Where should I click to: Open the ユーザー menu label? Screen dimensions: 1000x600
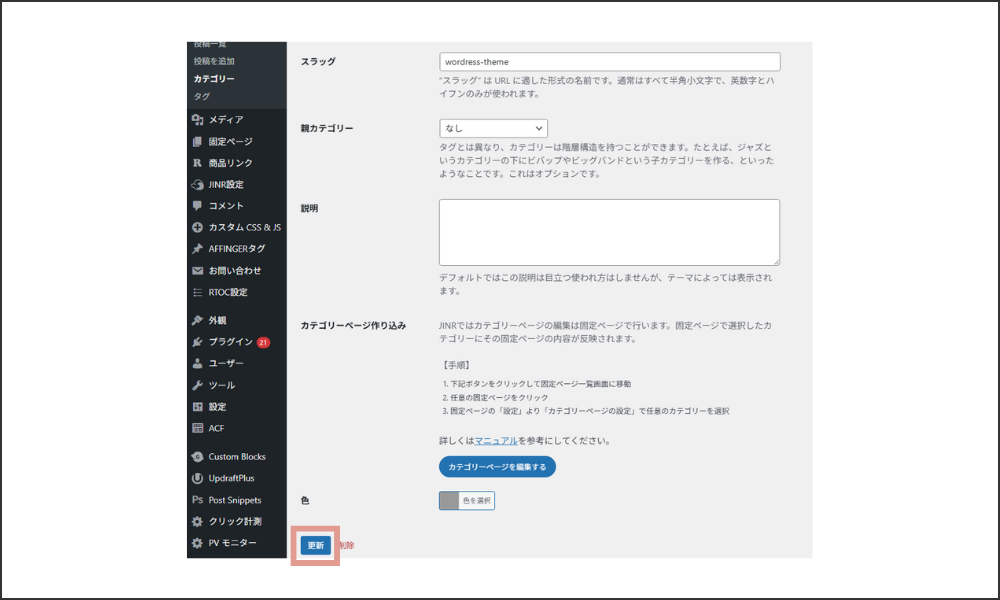226,363
